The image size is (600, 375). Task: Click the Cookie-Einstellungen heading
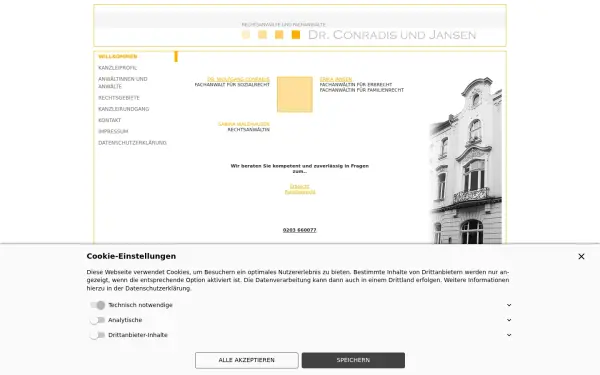click(x=131, y=256)
